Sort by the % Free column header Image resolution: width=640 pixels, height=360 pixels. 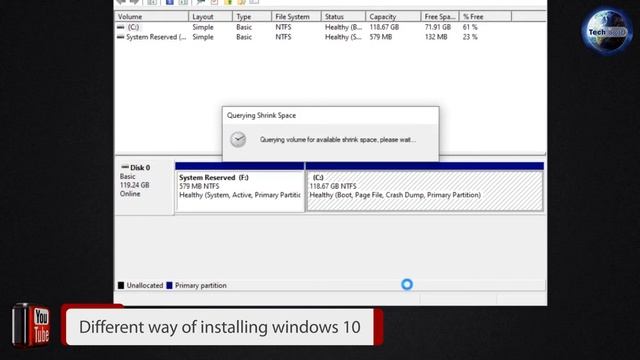[485, 17]
